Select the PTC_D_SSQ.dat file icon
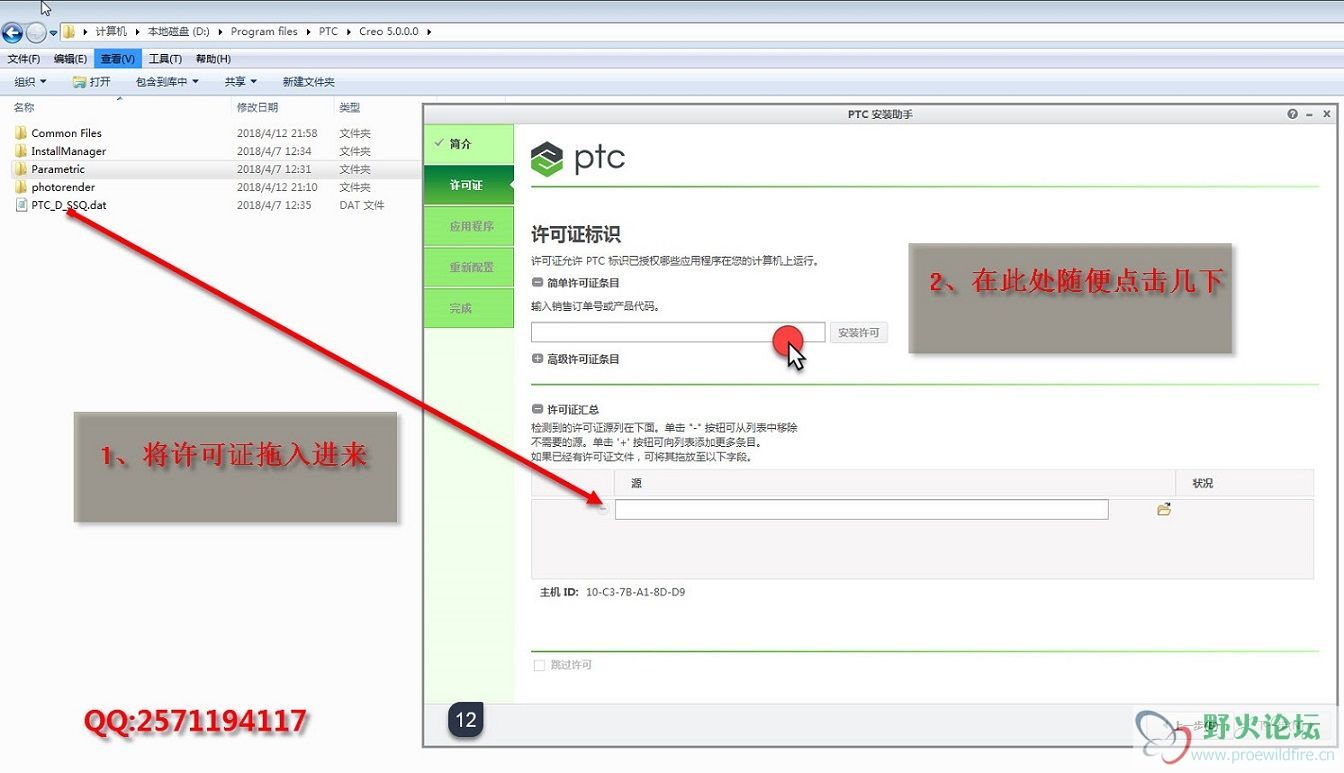The width and height of the screenshot is (1344, 773). (21, 205)
